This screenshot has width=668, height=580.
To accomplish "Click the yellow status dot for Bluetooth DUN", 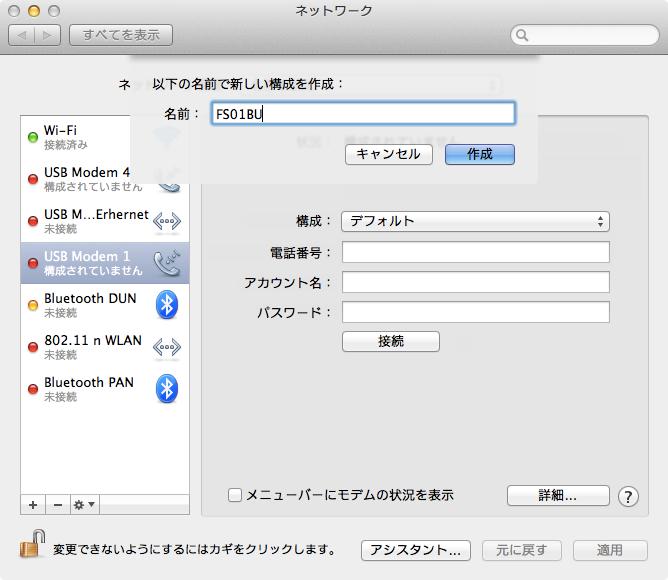I will click(33, 305).
